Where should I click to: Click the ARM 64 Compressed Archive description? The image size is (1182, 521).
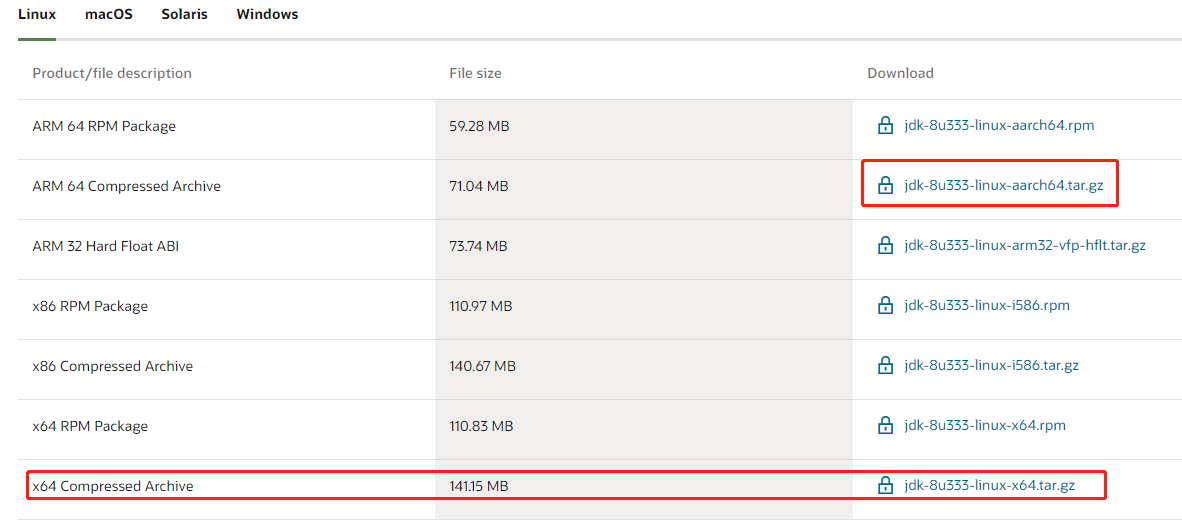(x=127, y=186)
